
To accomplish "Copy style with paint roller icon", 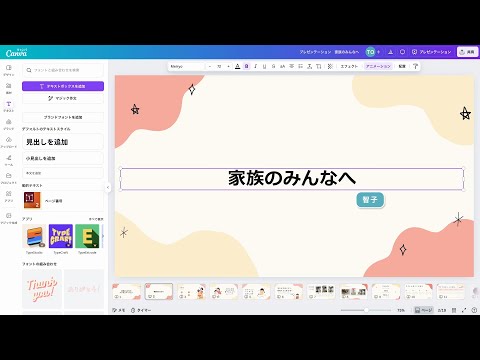I will pos(415,66).
